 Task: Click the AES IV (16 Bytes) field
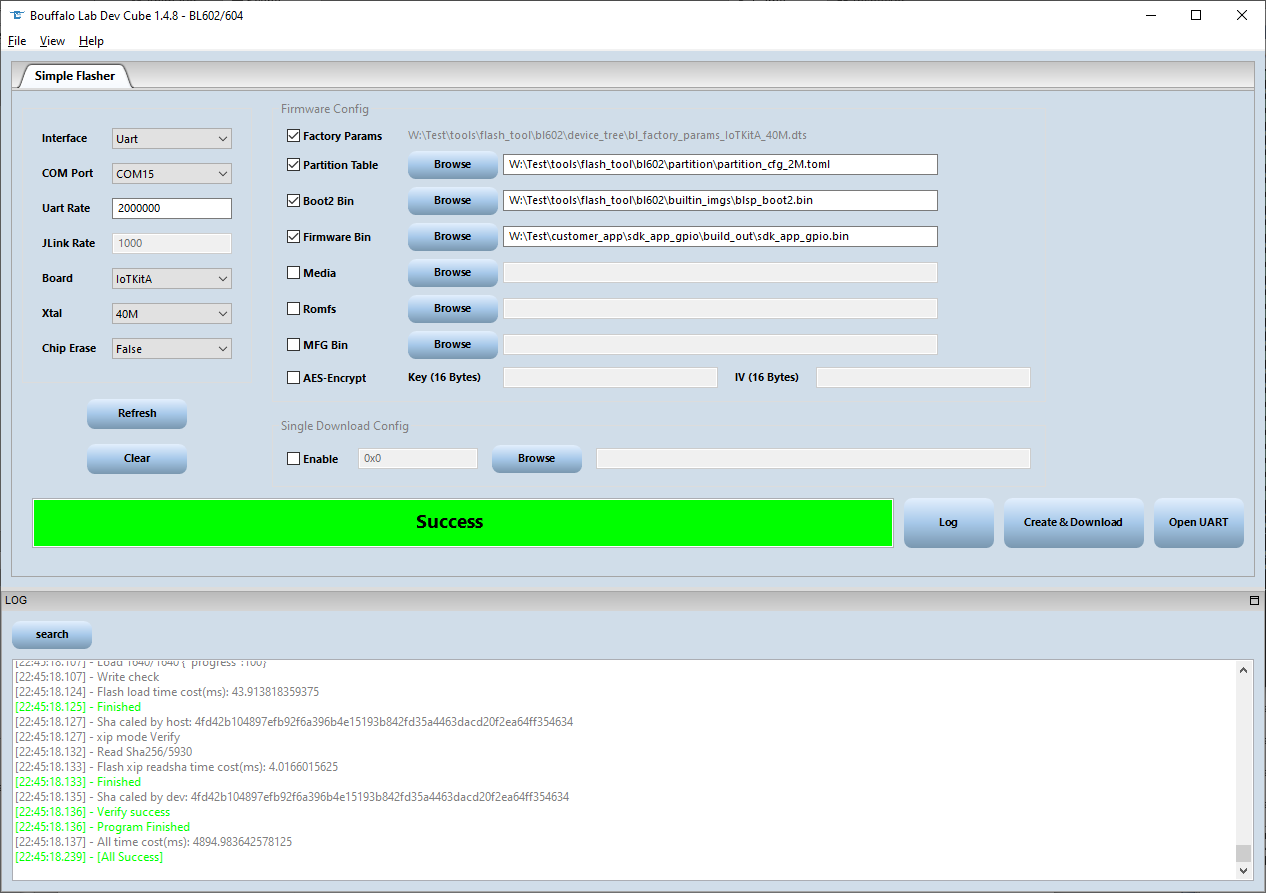(923, 378)
